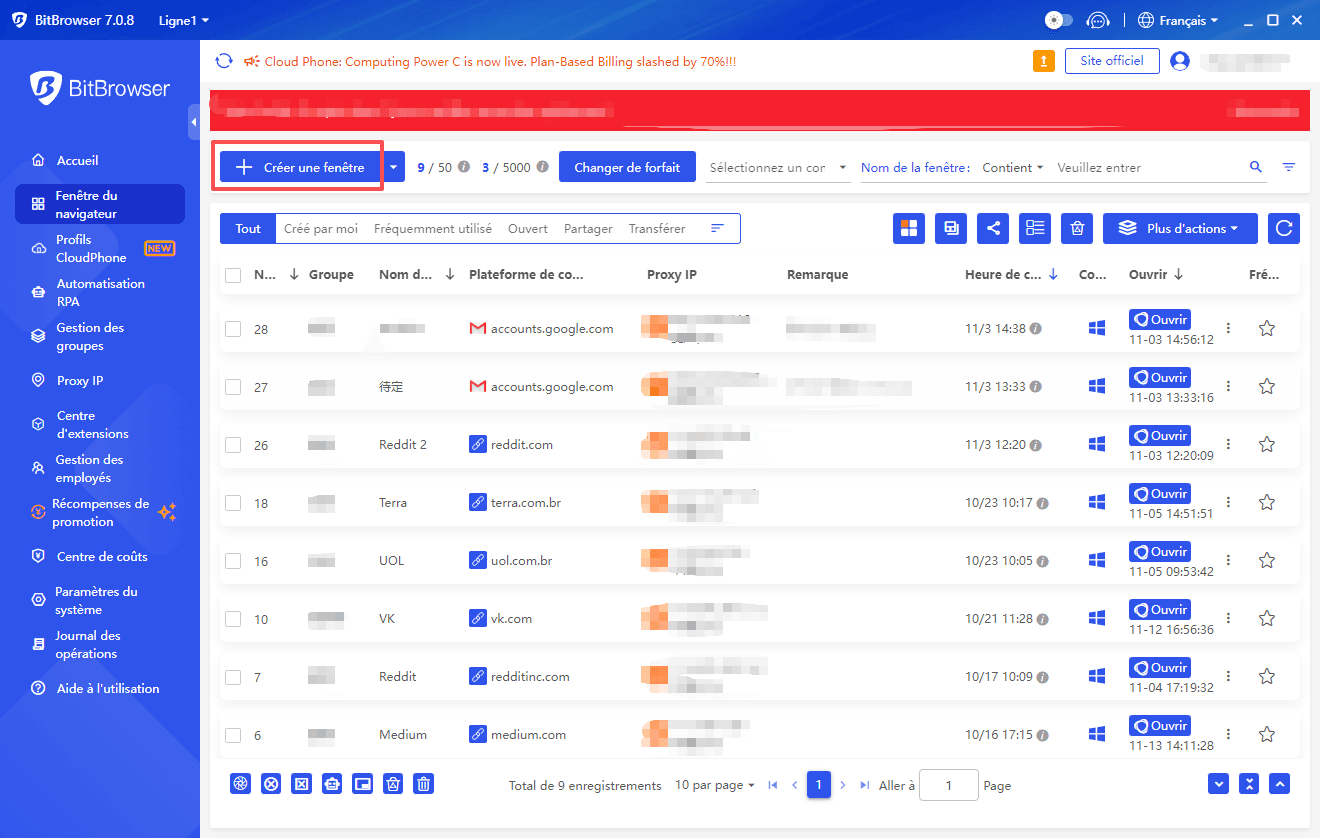This screenshot has width=1320, height=838.
Task: Select the grid layout view icon
Action: [909, 228]
